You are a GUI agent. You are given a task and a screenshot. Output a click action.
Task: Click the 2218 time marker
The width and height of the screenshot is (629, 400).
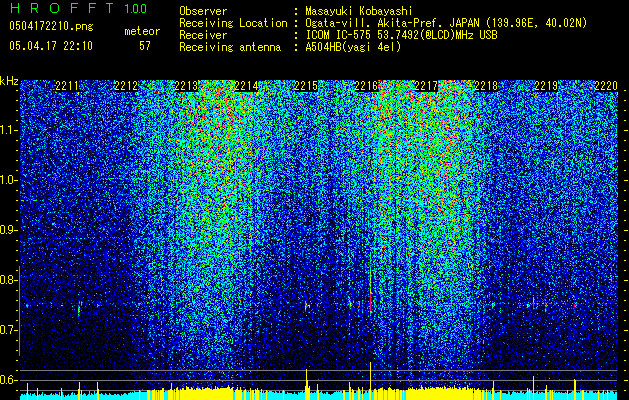[x=486, y=86]
